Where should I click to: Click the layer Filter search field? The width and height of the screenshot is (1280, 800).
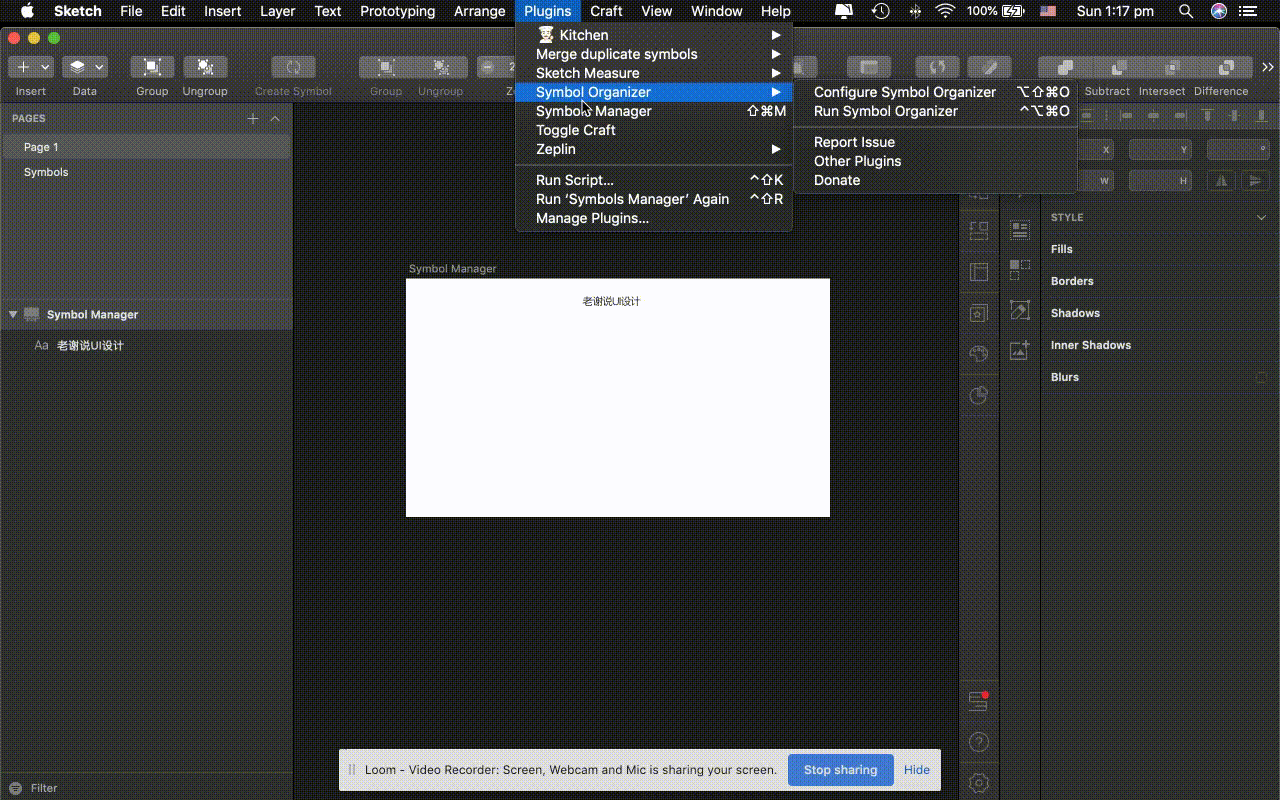(146, 788)
